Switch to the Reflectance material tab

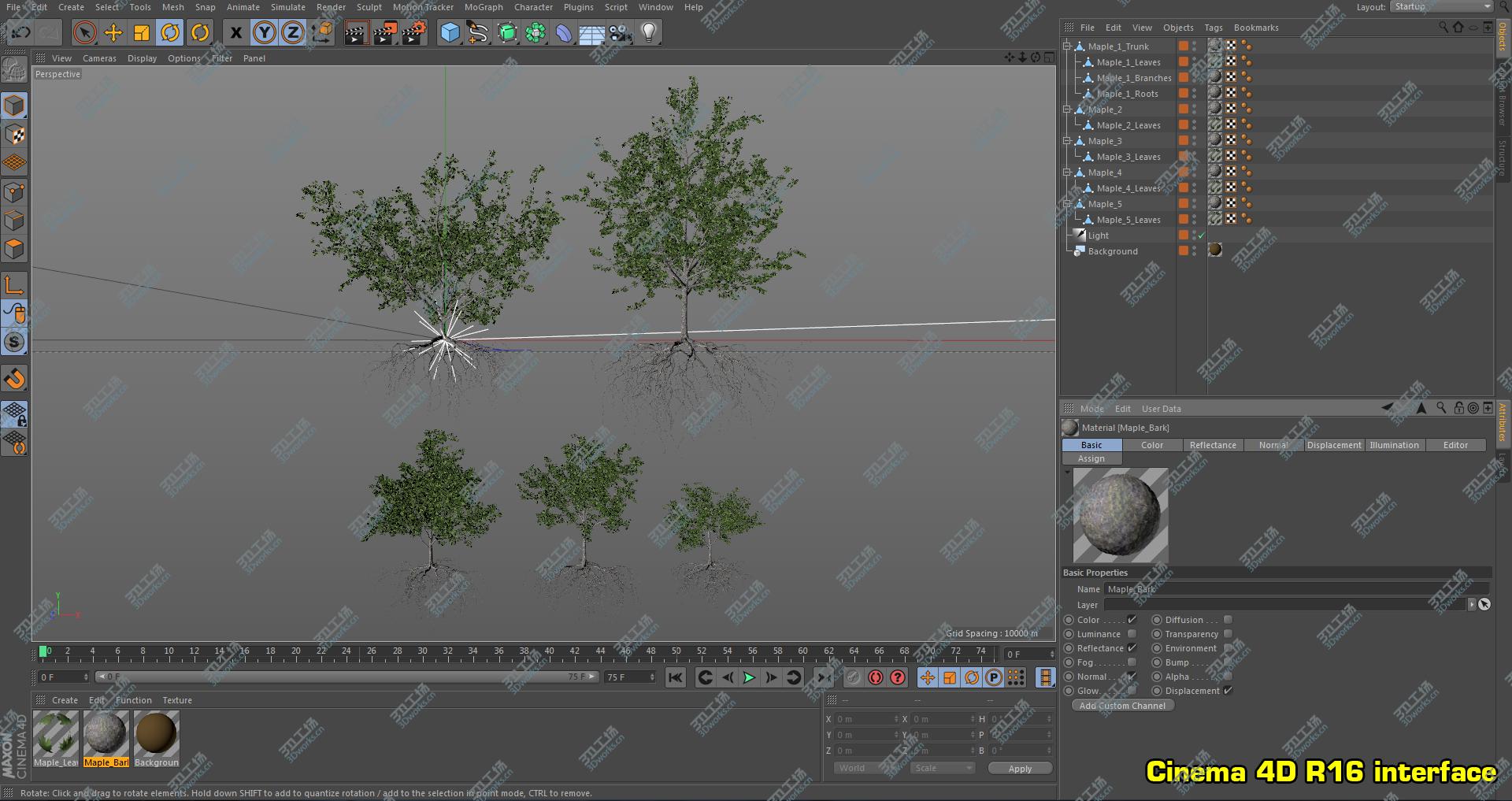pos(1212,445)
